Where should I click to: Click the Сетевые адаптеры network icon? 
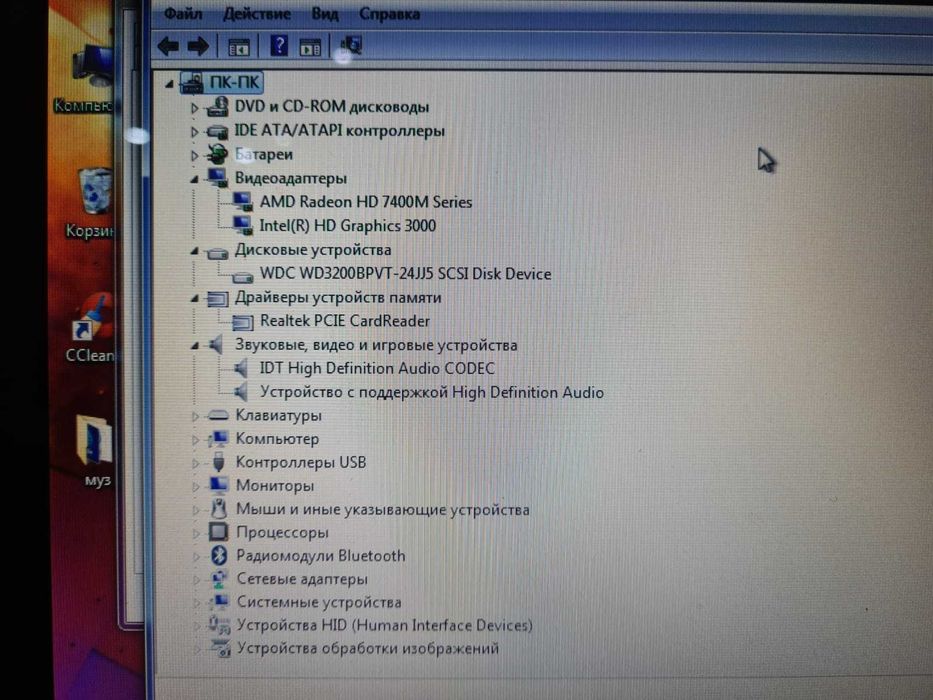219,579
